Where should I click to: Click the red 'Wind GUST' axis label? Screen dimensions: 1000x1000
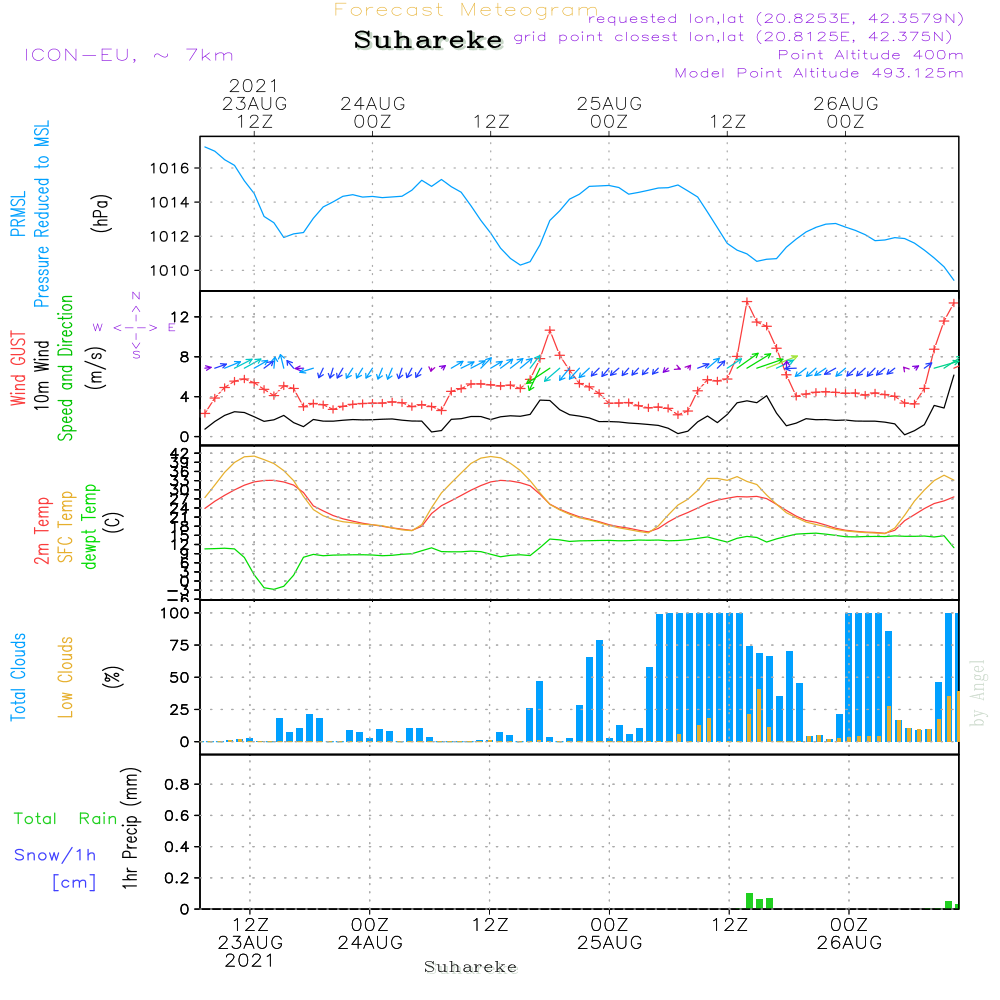click(18, 368)
